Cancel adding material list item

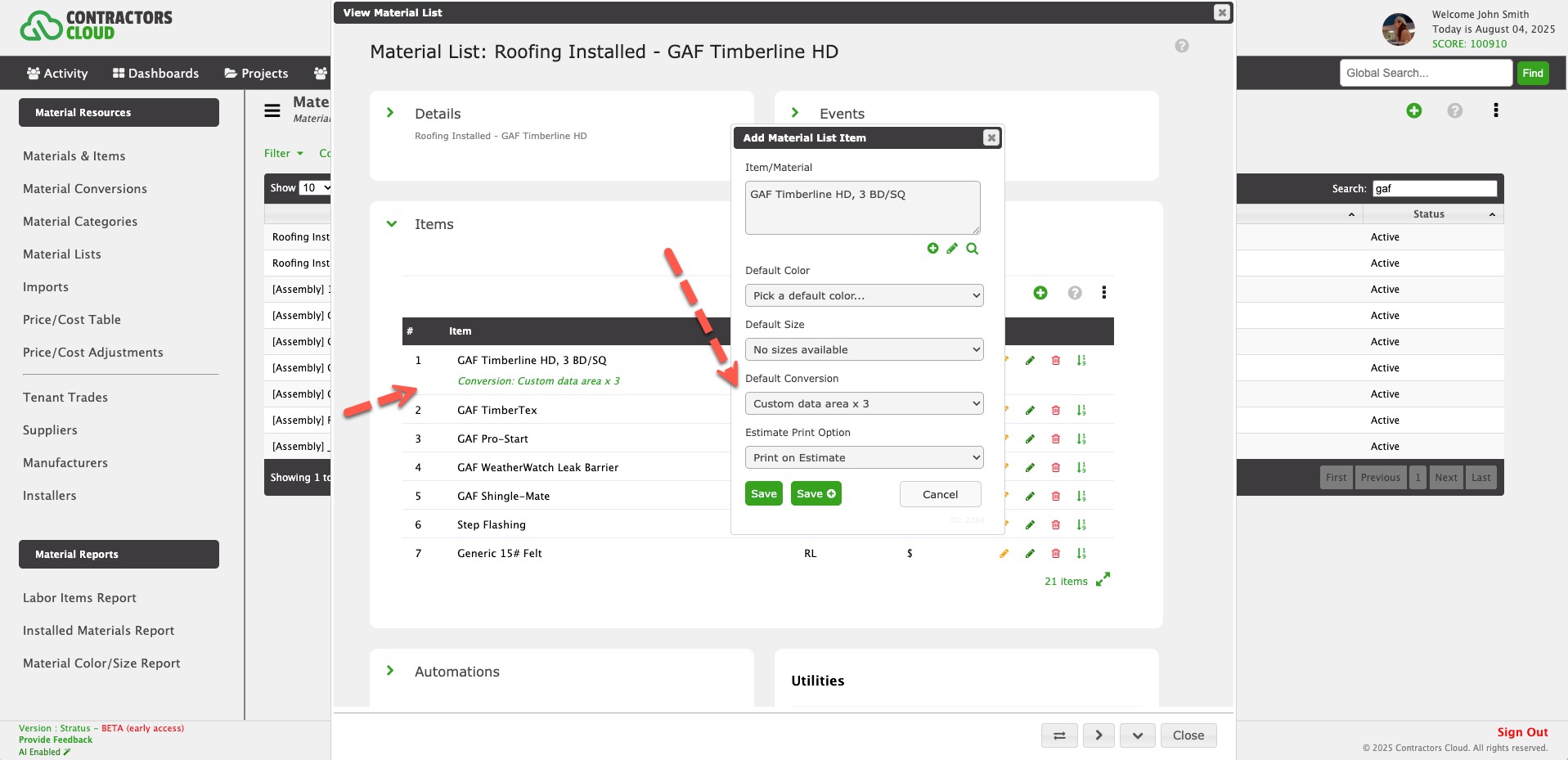(941, 494)
